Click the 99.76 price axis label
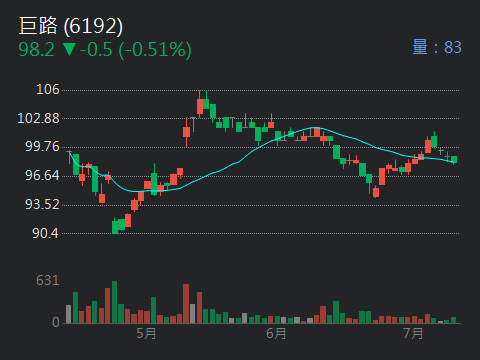 click(42, 146)
